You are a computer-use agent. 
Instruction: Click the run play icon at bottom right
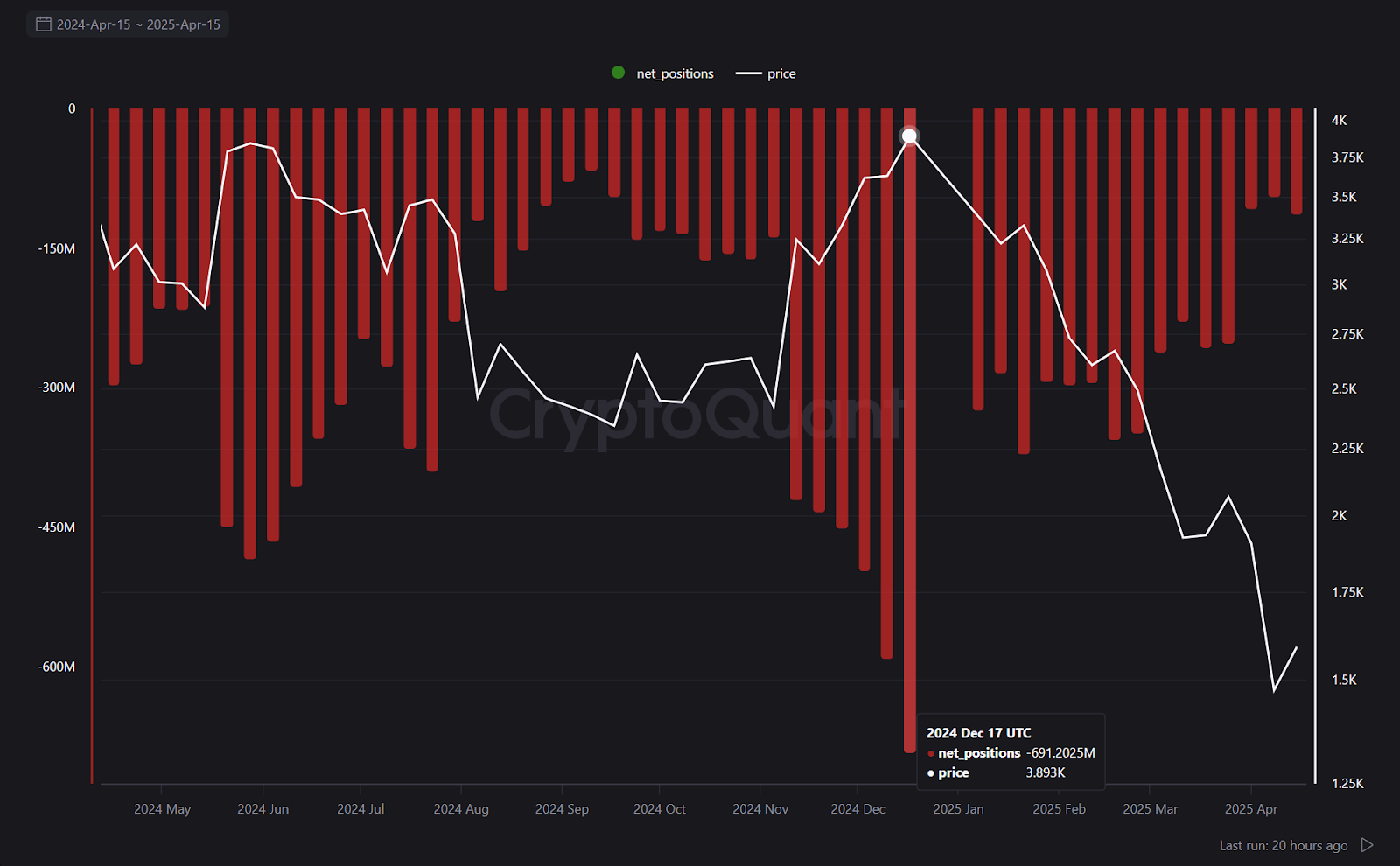[1367, 845]
